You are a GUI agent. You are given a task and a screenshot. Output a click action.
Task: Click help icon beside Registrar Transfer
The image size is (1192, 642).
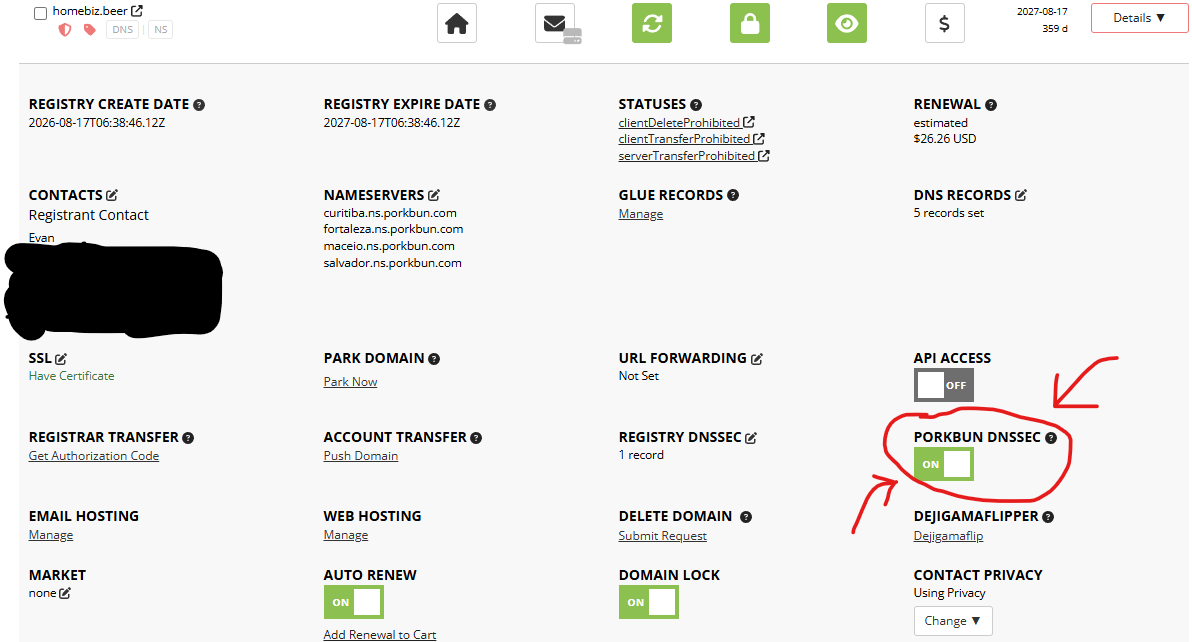point(189,438)
